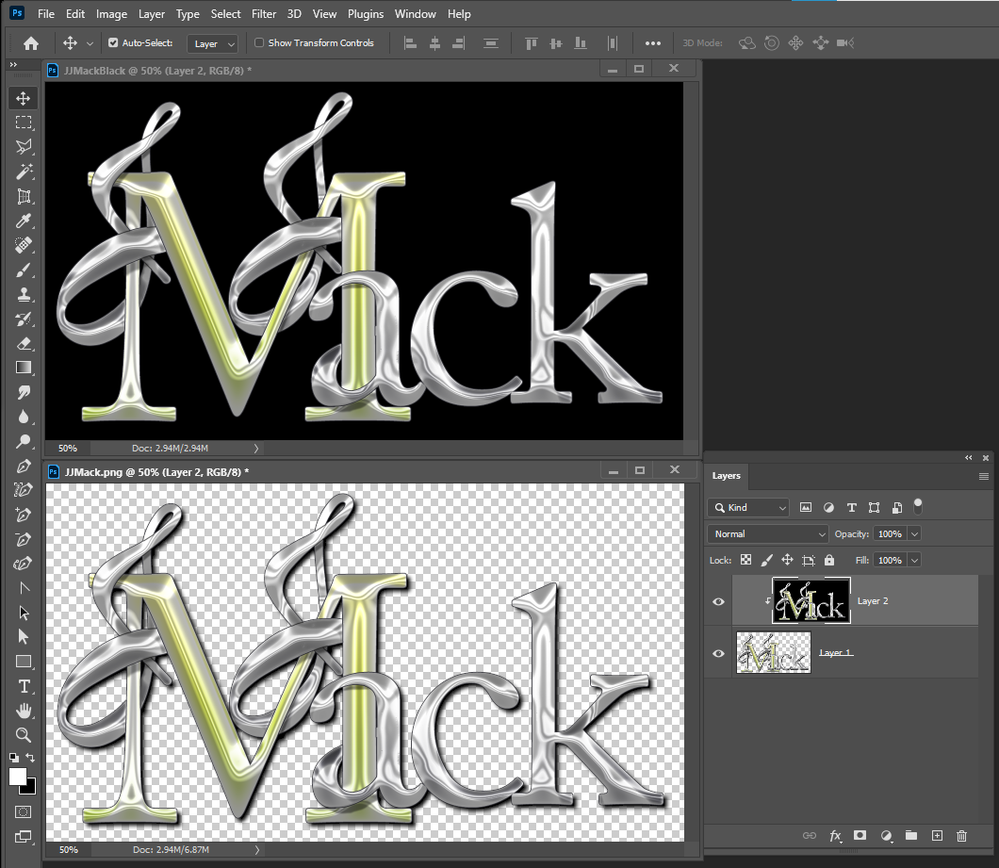The height and width of the screenshot is (868, 999).
Task: Add a layer mask
Action: coord(859,835)
